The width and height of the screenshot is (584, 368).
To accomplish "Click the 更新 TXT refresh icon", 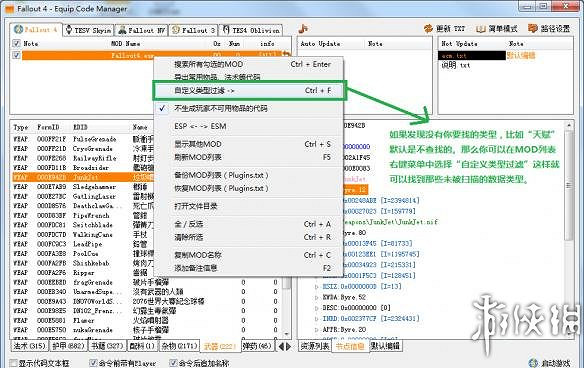I will tap(429, 28).
